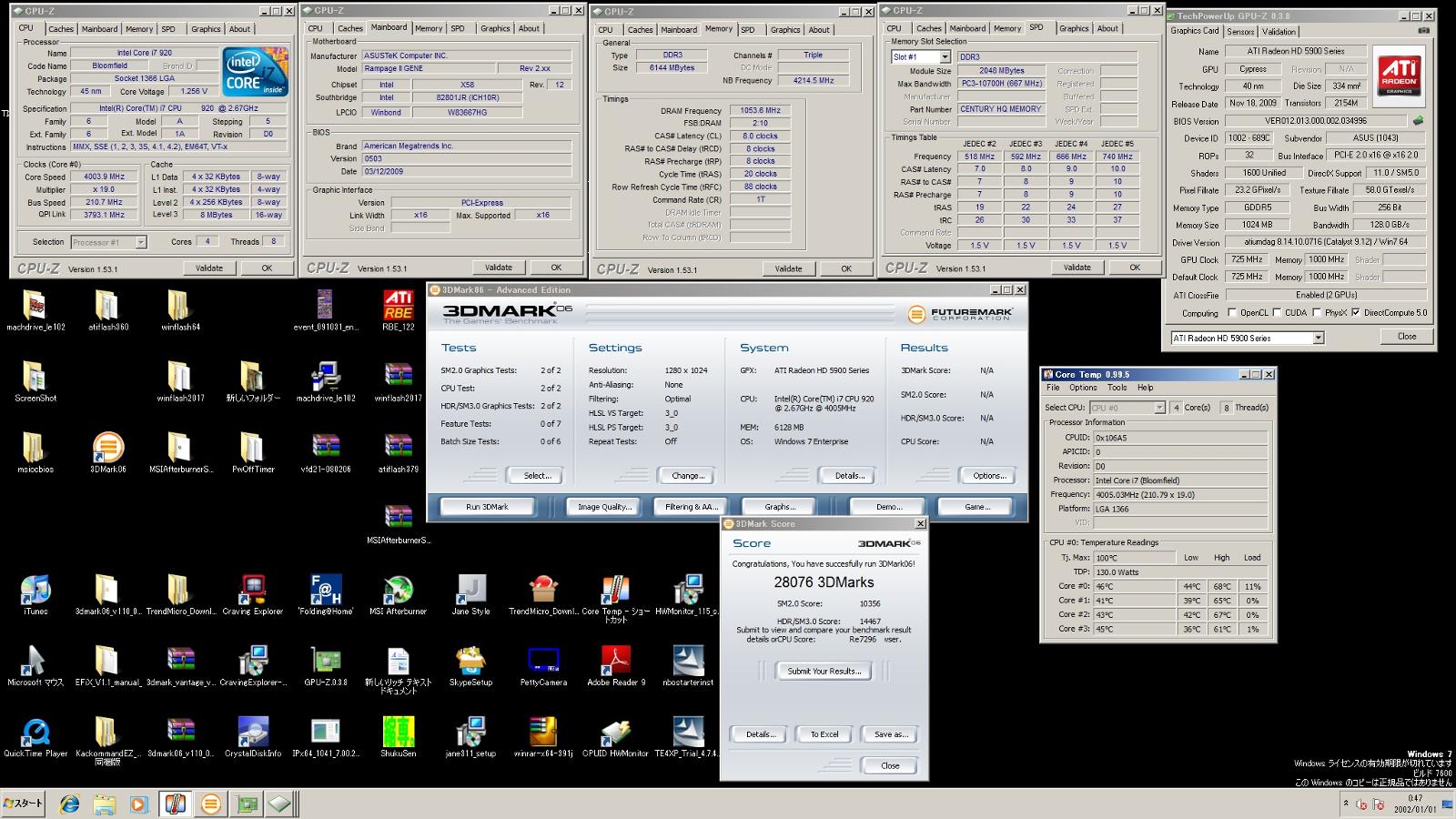
Task: Open the Slot #1 dropdown in CPU-Z SPD
Action: [x=945, y=56]
